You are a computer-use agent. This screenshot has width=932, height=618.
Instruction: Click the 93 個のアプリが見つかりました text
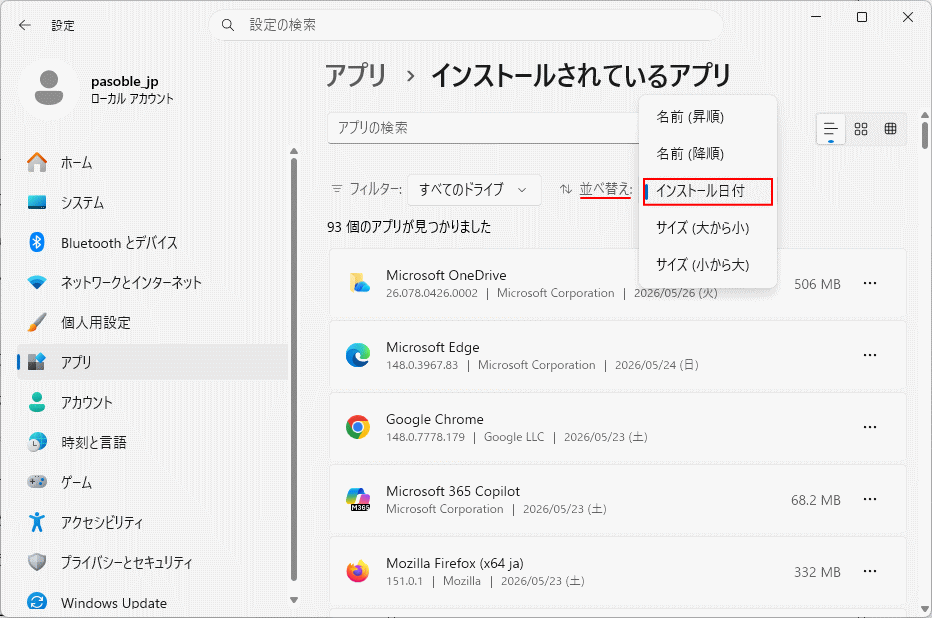[409, 227]
